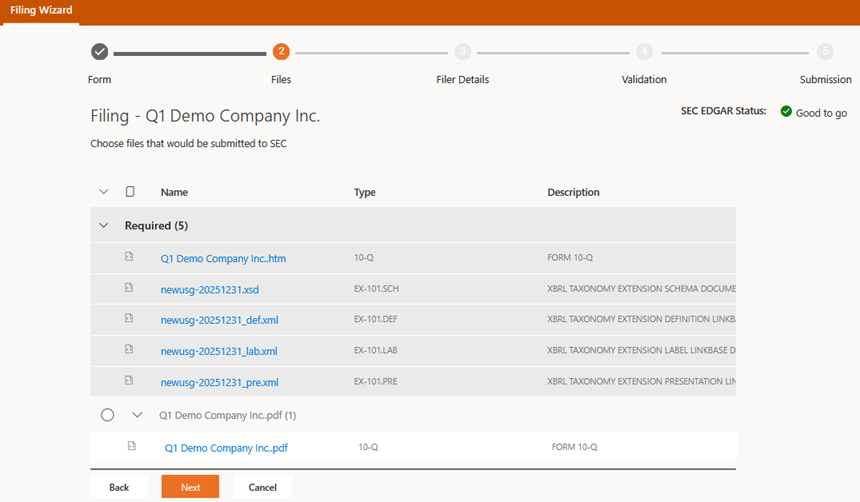Open the newusg-20251231_def.xml link
Screen dimensions: 860x502
[x=219, y=320]
